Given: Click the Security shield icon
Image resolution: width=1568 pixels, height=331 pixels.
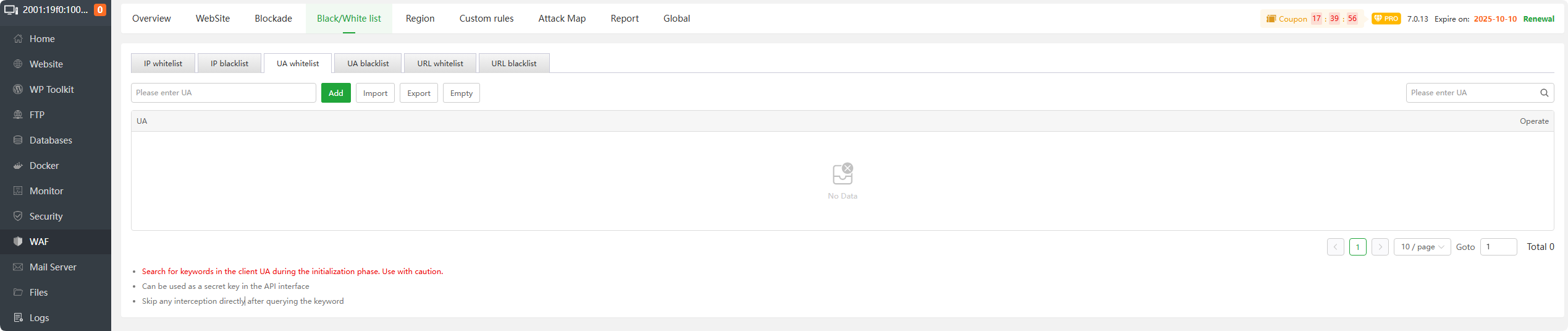Looking at the screenshot, I should pos(18,217).
